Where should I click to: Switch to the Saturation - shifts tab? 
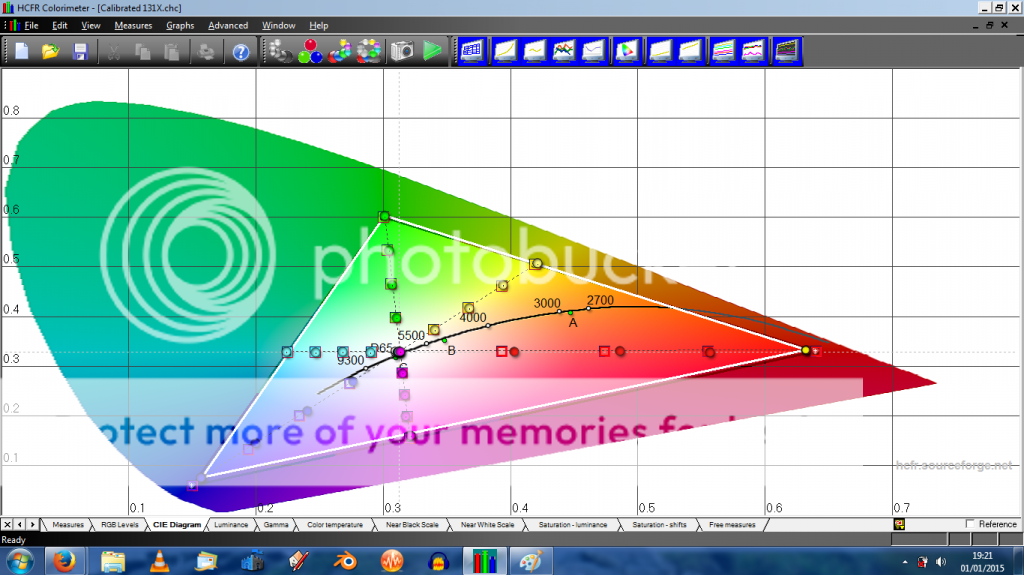coord(659,525)
